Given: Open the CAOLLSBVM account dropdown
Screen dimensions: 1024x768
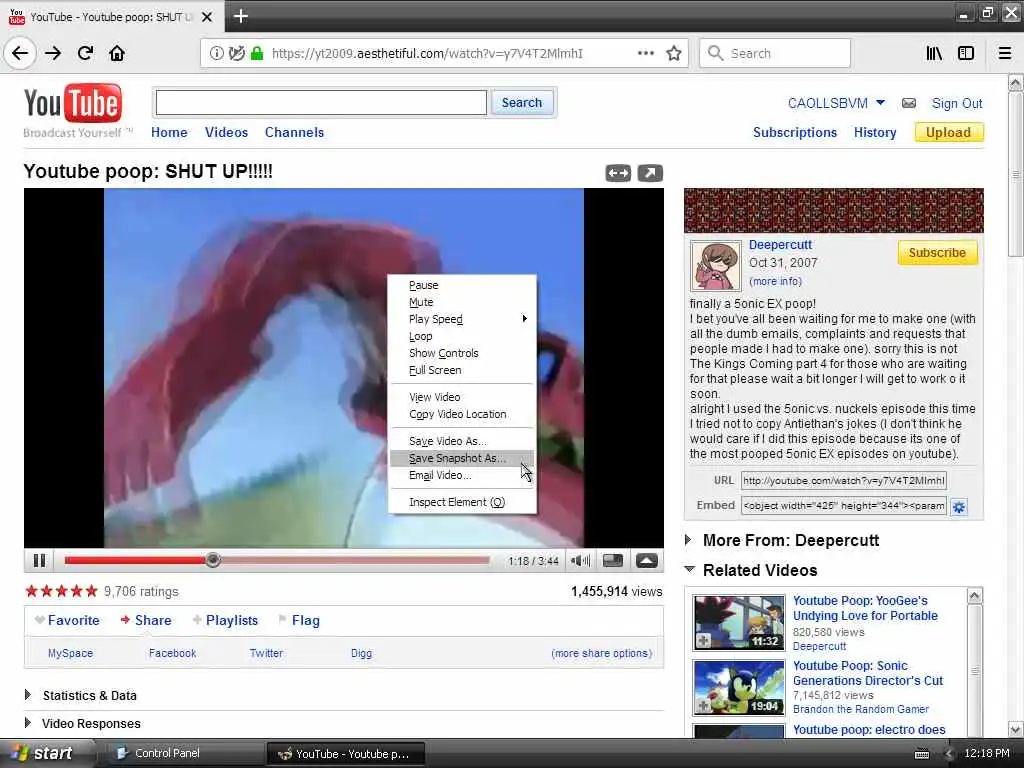Looking at the screenshot, I should click(836, 103).
